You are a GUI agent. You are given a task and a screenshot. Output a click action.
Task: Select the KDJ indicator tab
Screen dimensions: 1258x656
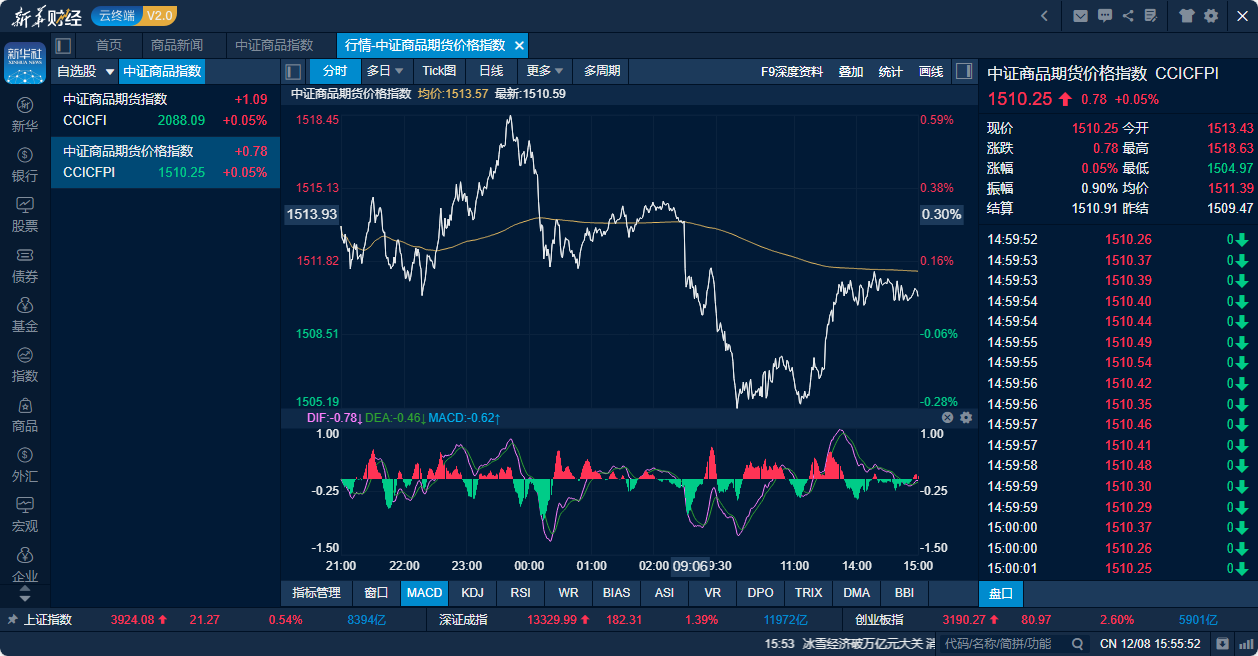pyautogui.click(x=472, y=593)
